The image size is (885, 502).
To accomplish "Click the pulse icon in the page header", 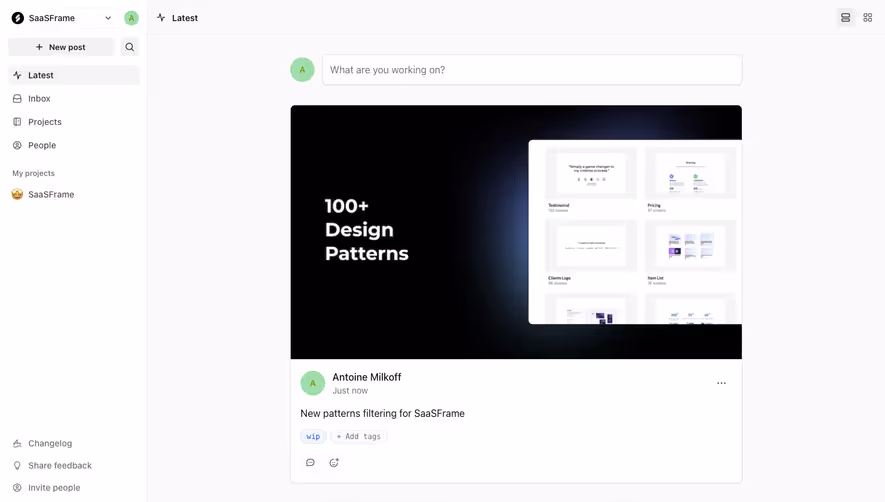I will (x=161, y=18).
